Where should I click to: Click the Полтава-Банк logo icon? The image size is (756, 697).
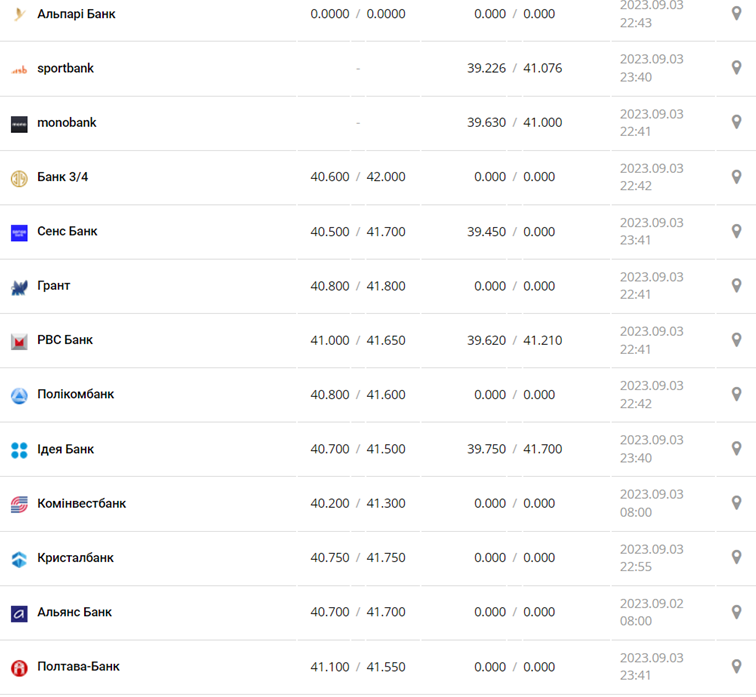[x=19, y=667]
